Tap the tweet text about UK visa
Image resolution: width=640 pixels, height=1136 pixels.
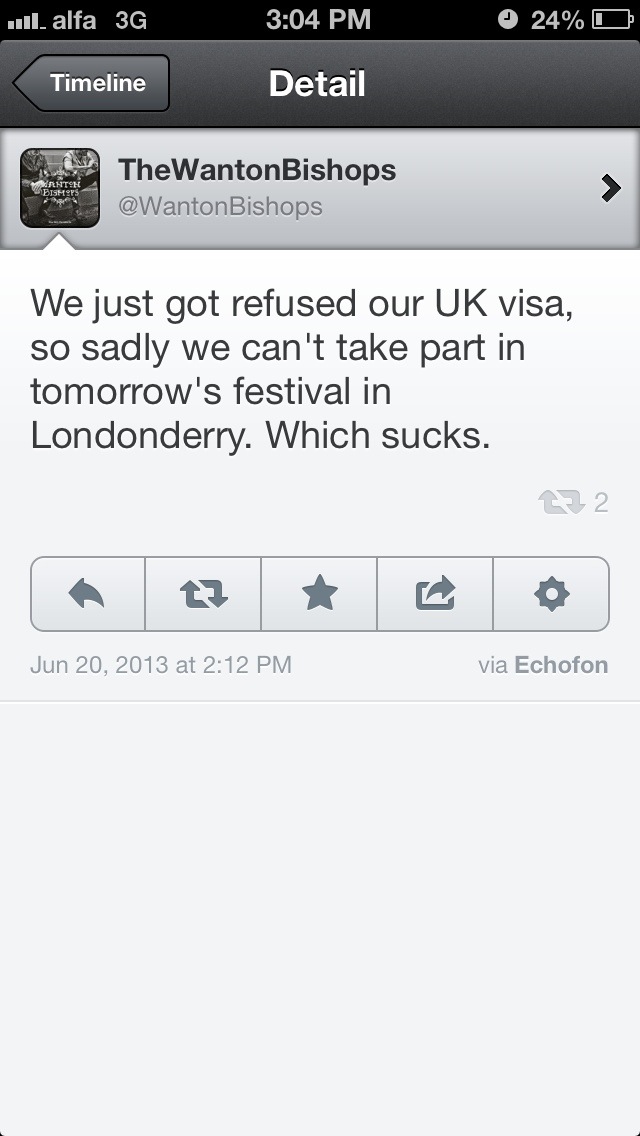point(300,370)
